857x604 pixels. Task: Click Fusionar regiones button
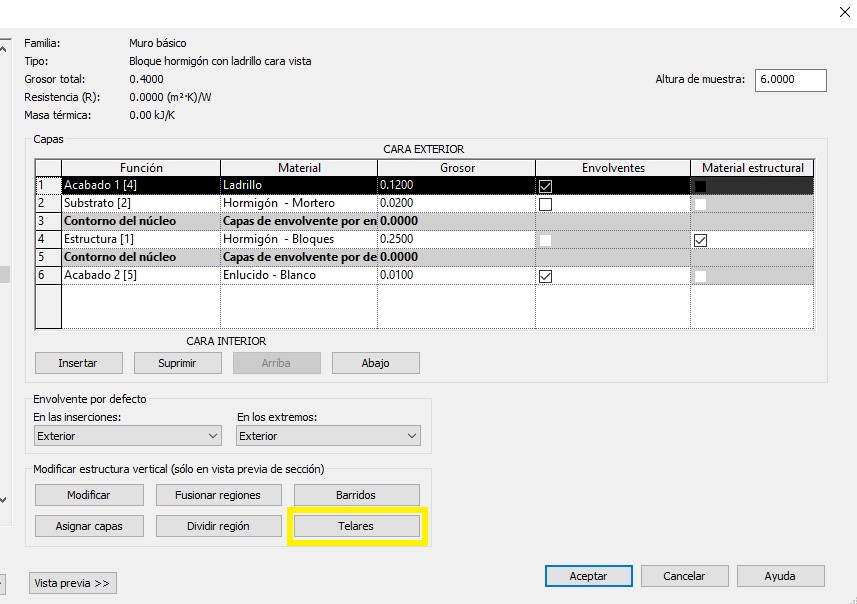point(218,495)
